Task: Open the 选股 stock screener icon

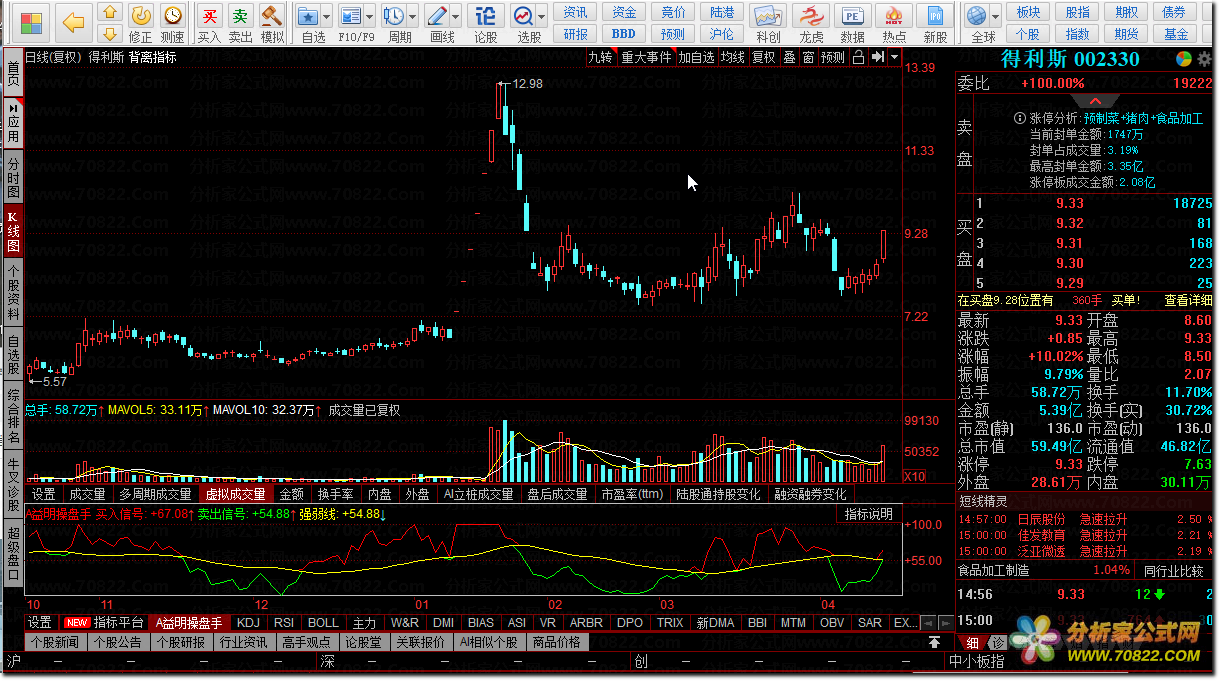Action: [x=522, y=15]
